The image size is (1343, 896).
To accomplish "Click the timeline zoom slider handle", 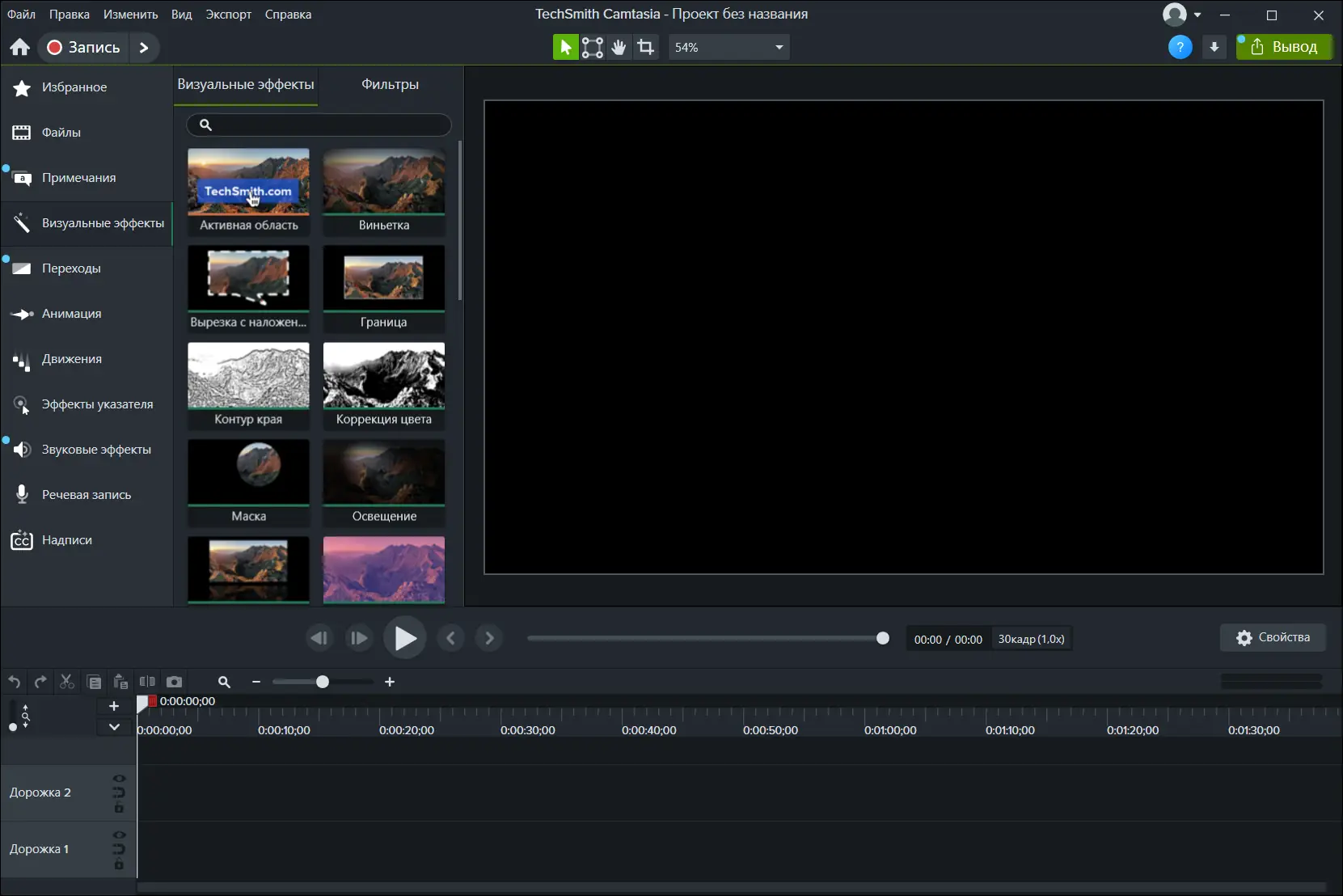I will point(323,682).
